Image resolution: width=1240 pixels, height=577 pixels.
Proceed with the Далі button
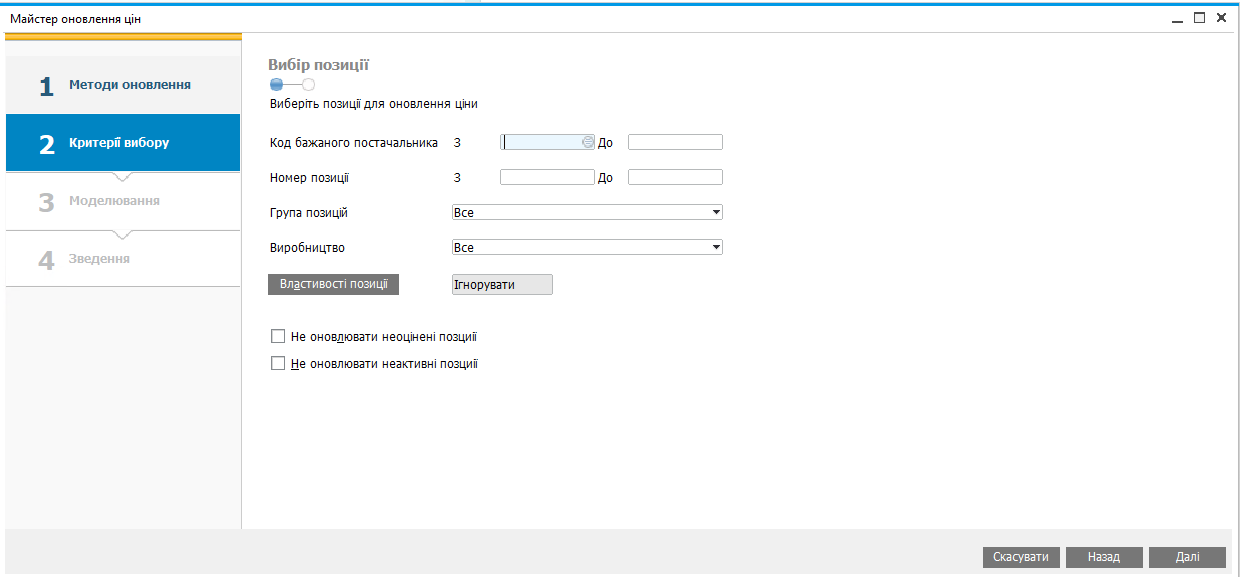point(1187,557)
